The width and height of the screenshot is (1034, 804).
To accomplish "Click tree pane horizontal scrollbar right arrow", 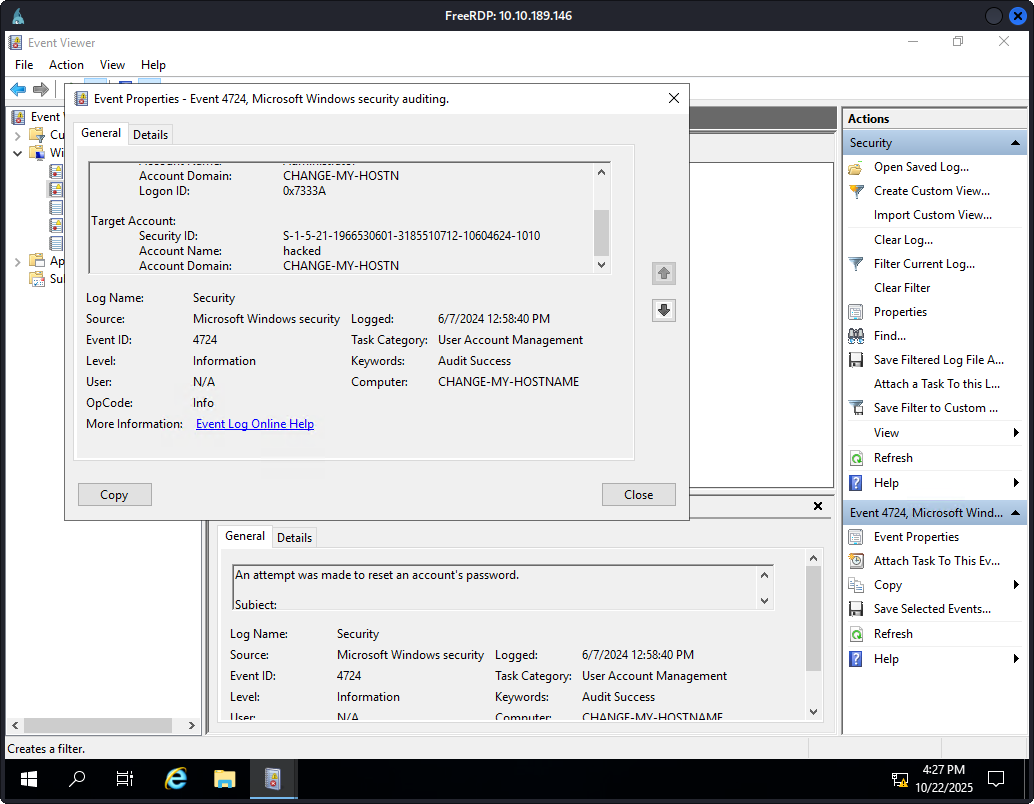I will pos(191,726).
